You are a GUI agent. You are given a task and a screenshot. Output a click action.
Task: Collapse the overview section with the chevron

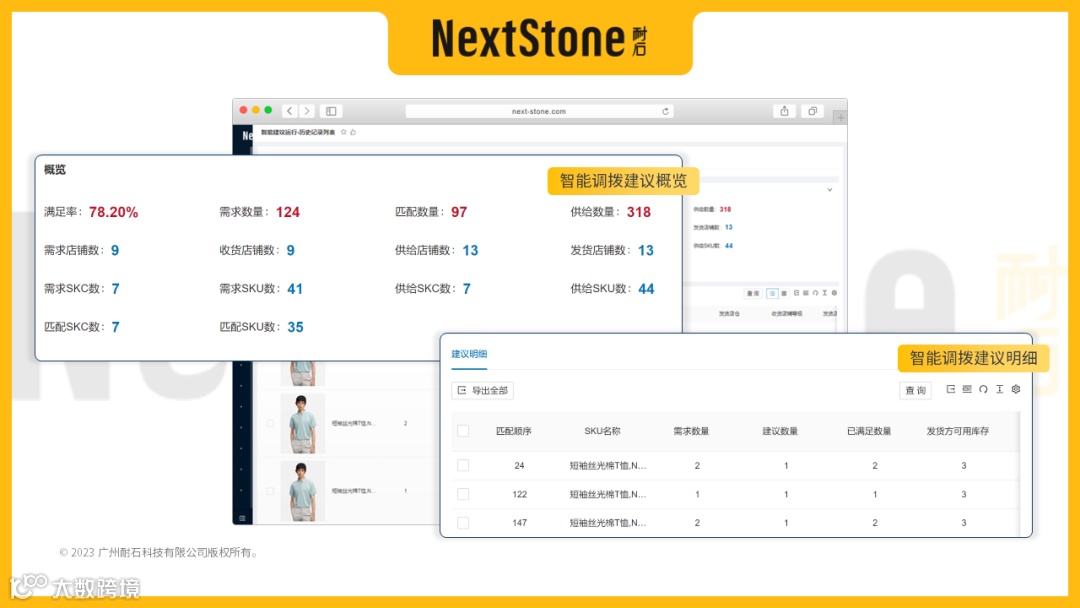830,189
